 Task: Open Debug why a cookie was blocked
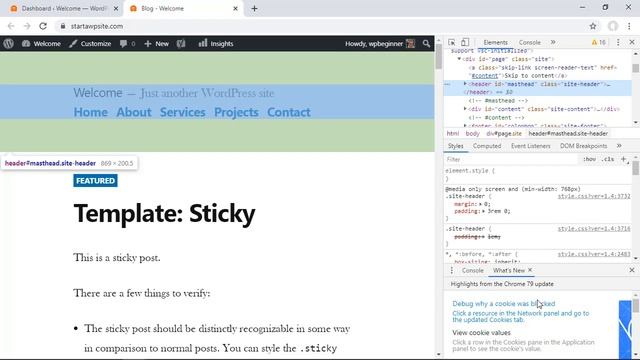click(x=504, y=304)
